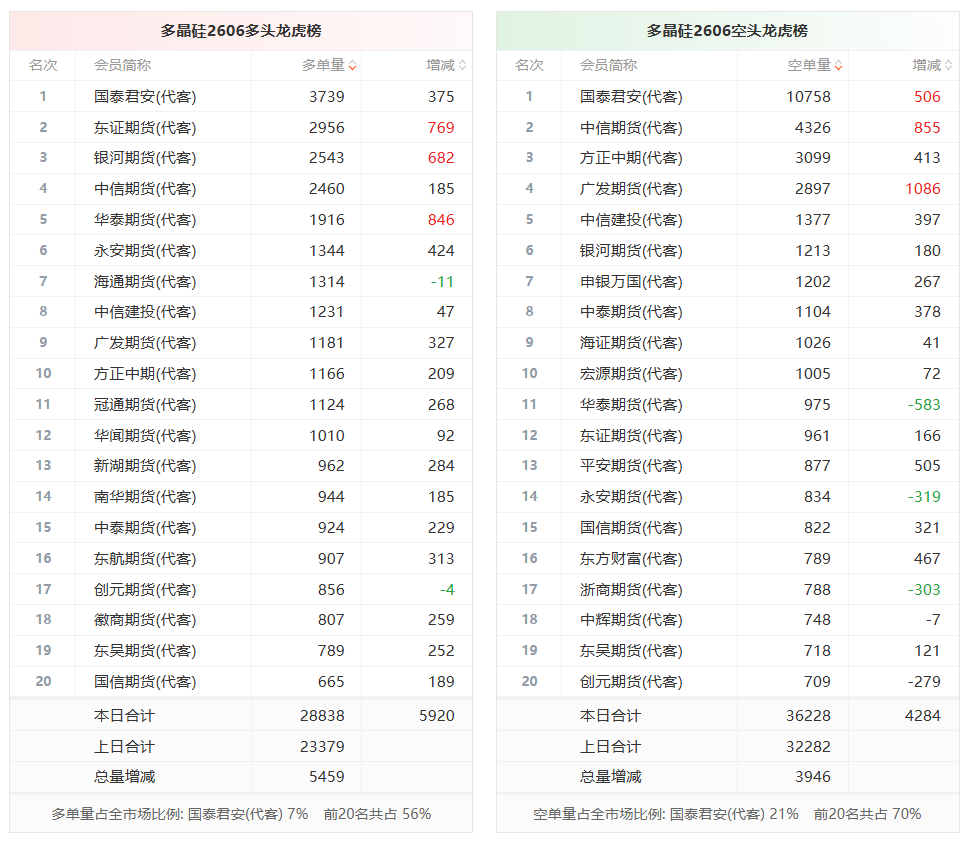This screenshot has width=971, height=844.
Task: Select 新湖期货(代客) row name
Action: [x=145, y=466]
